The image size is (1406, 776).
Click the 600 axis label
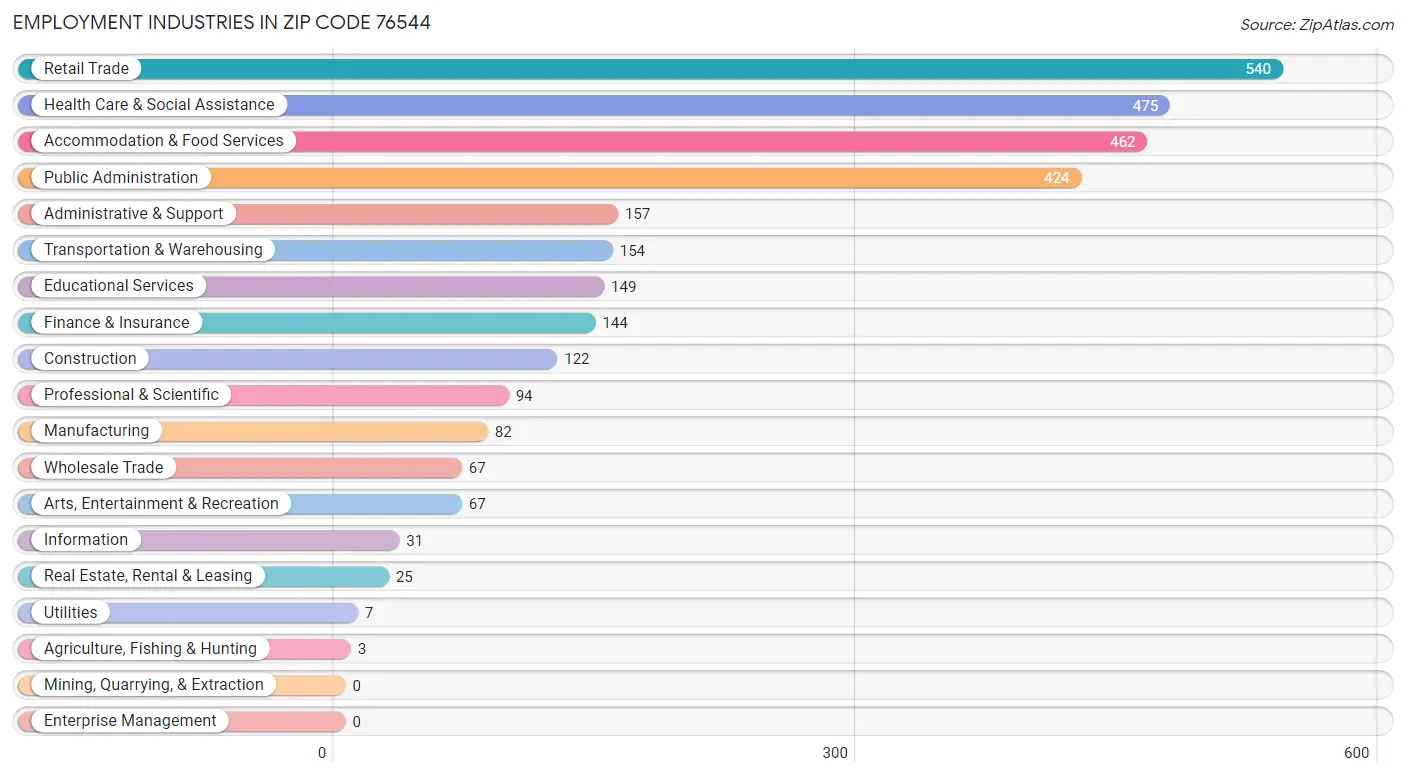[1356, 753]
